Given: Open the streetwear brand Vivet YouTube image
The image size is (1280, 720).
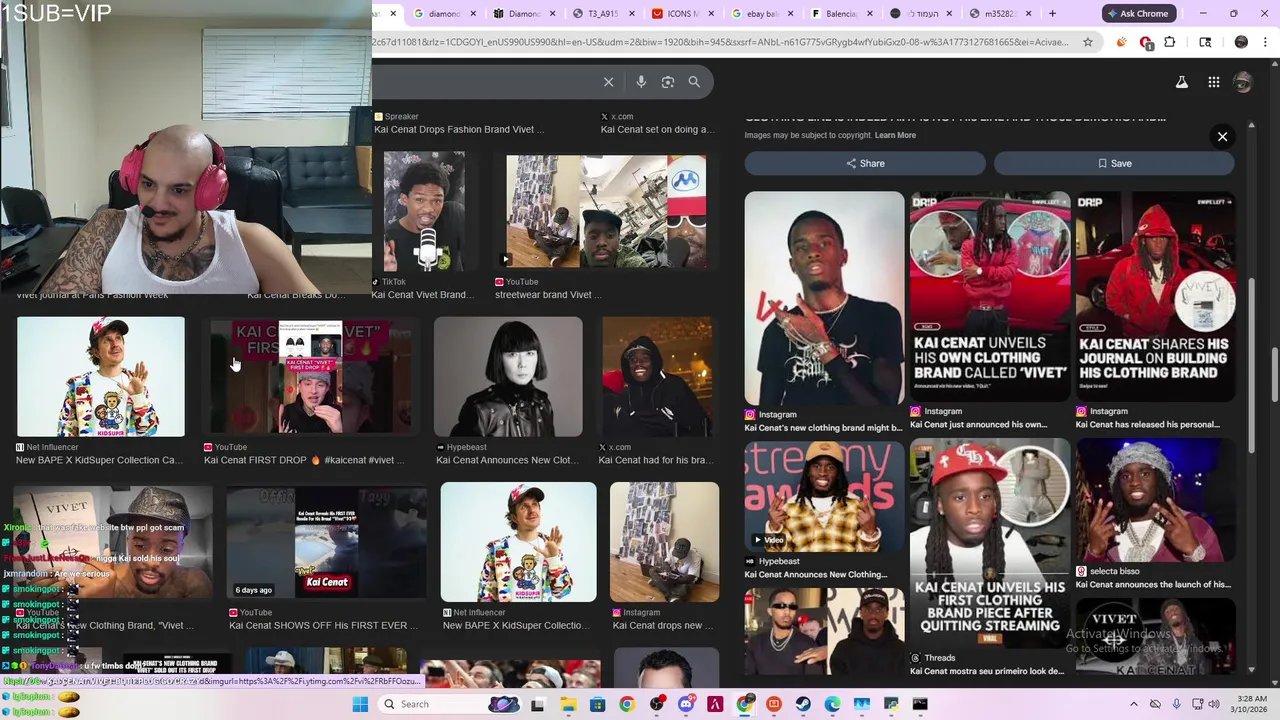Looking at the screenshot, I should tap(606, 211).
